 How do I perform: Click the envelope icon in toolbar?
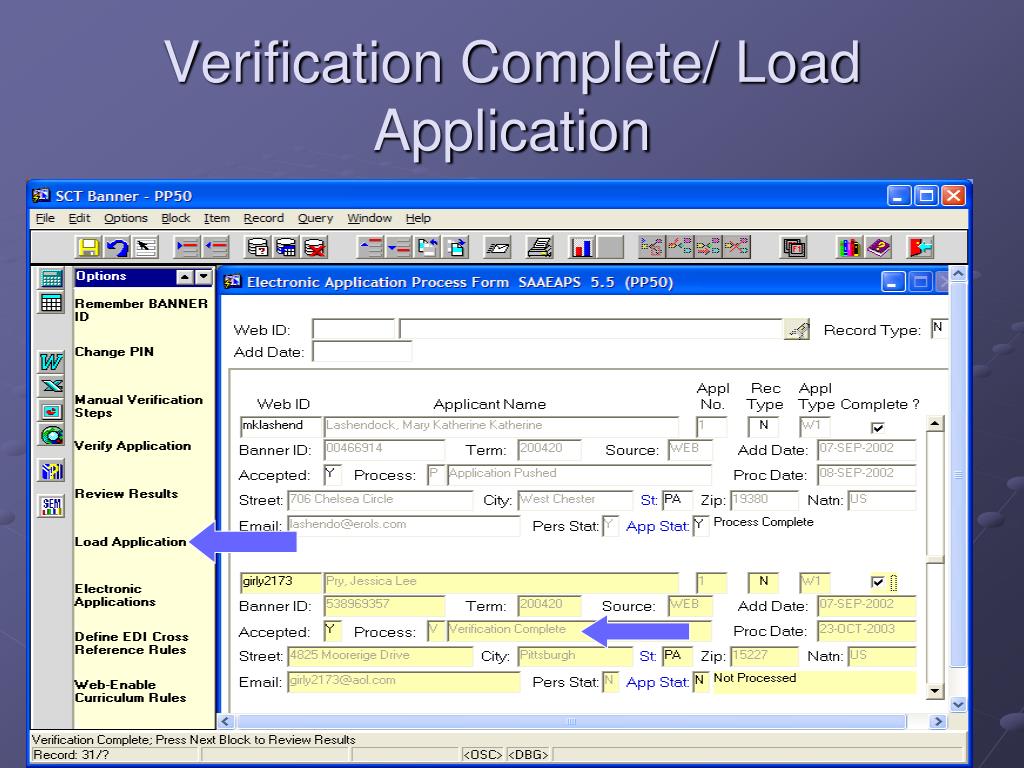(x=498, y=248)
